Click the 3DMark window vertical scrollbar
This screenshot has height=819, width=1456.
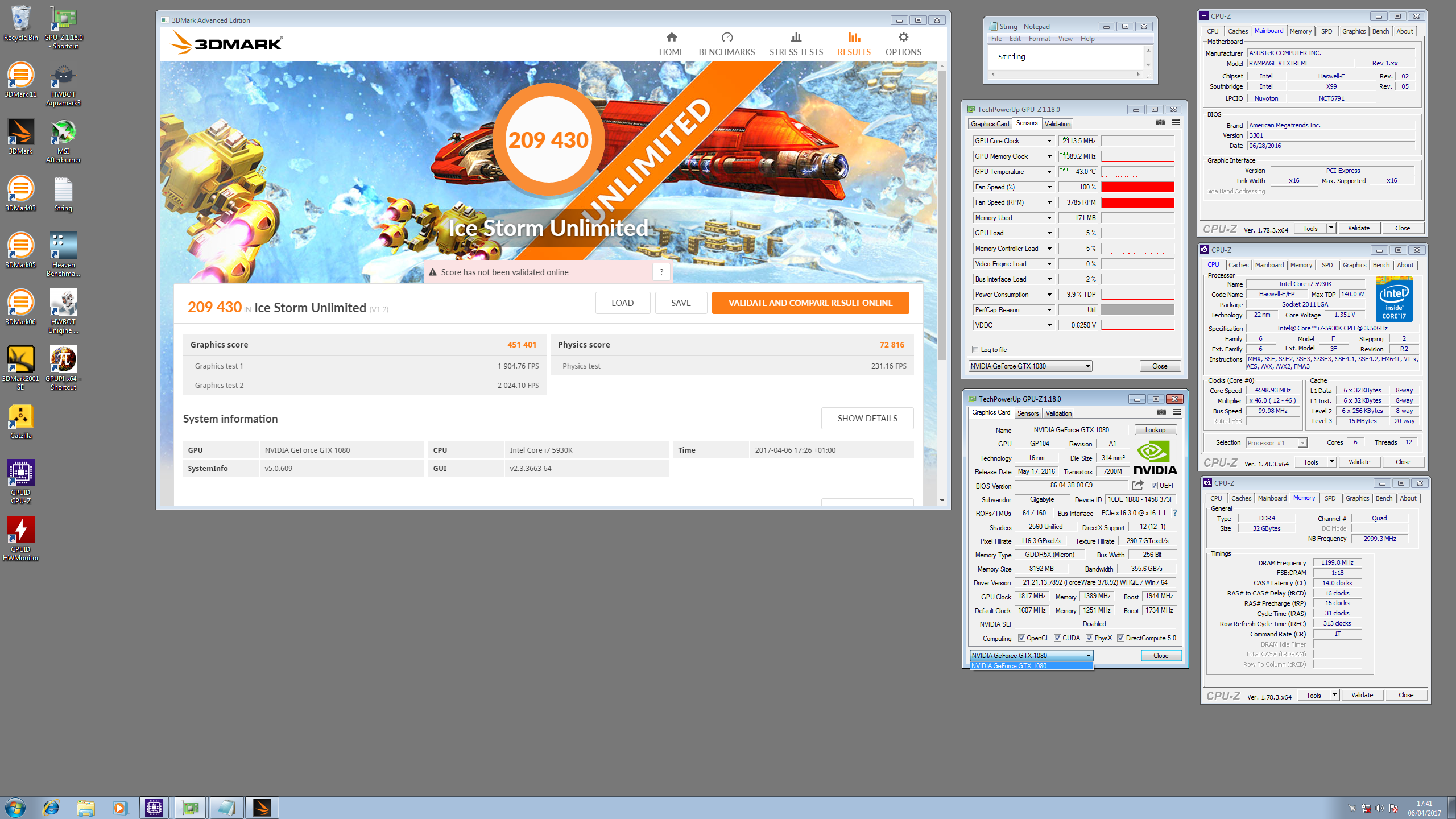[942, 216]
